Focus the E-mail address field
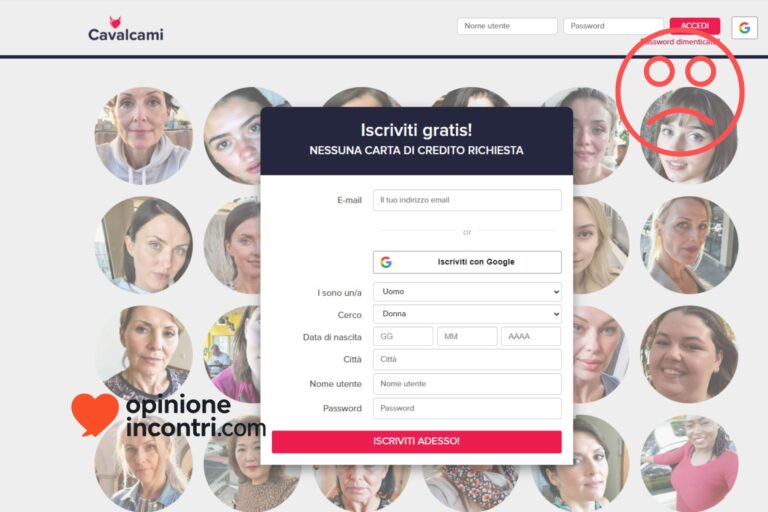The height and width of the screenshot is (512, 768). (x=467, y=200)
